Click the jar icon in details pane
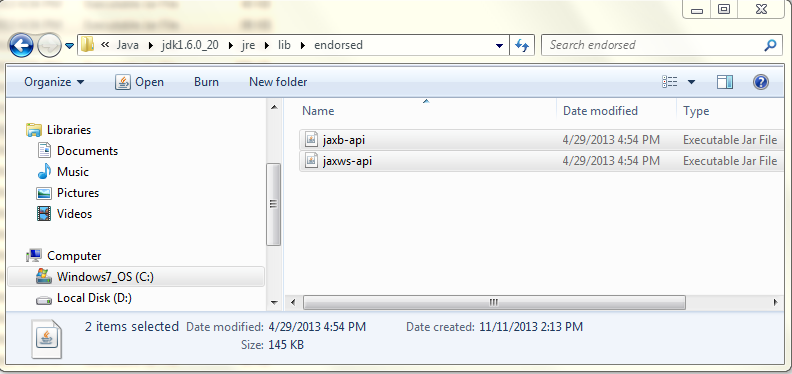 (47, 339)
